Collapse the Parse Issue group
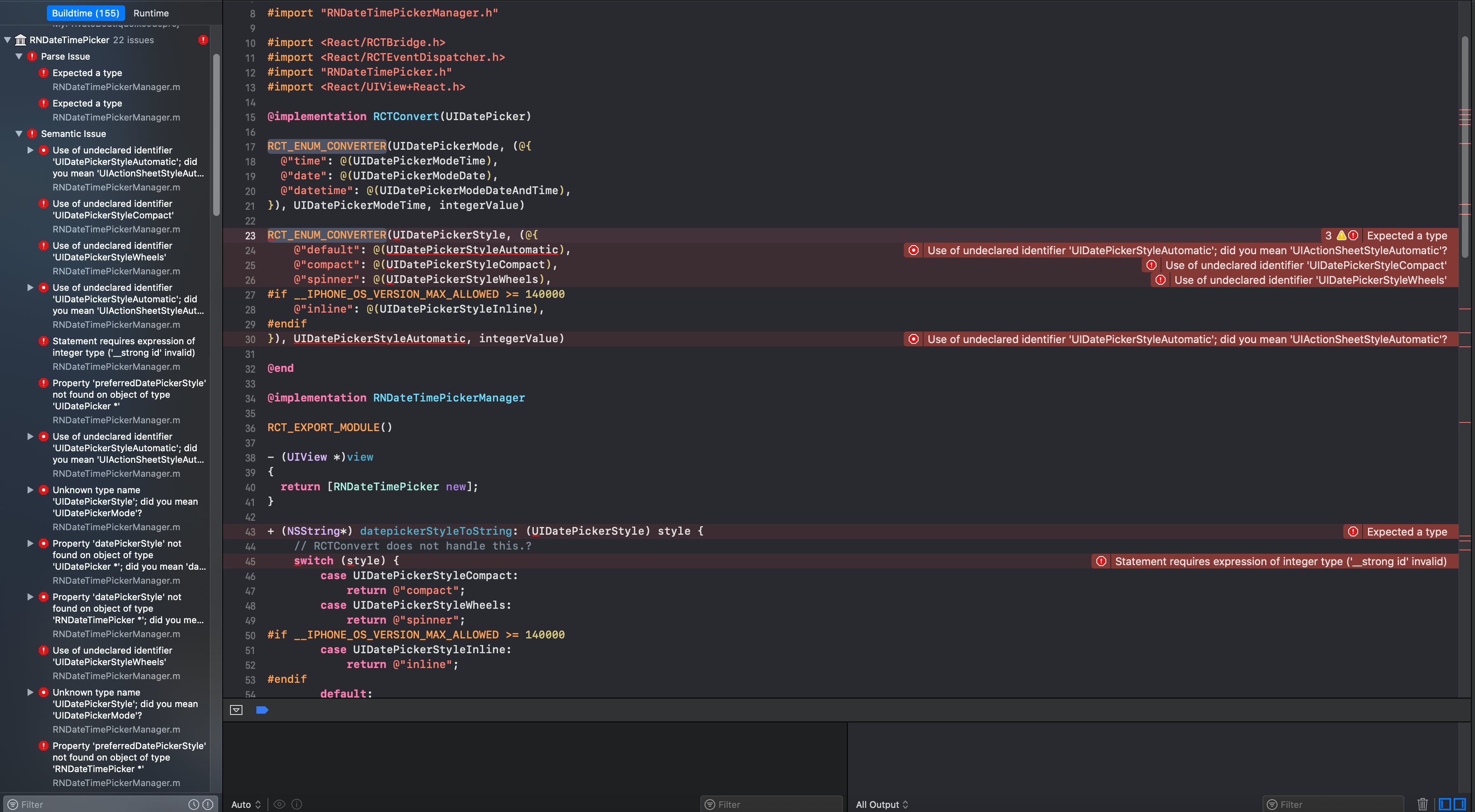Screen dimensions: 1475x812 click(x=19, y=57)
